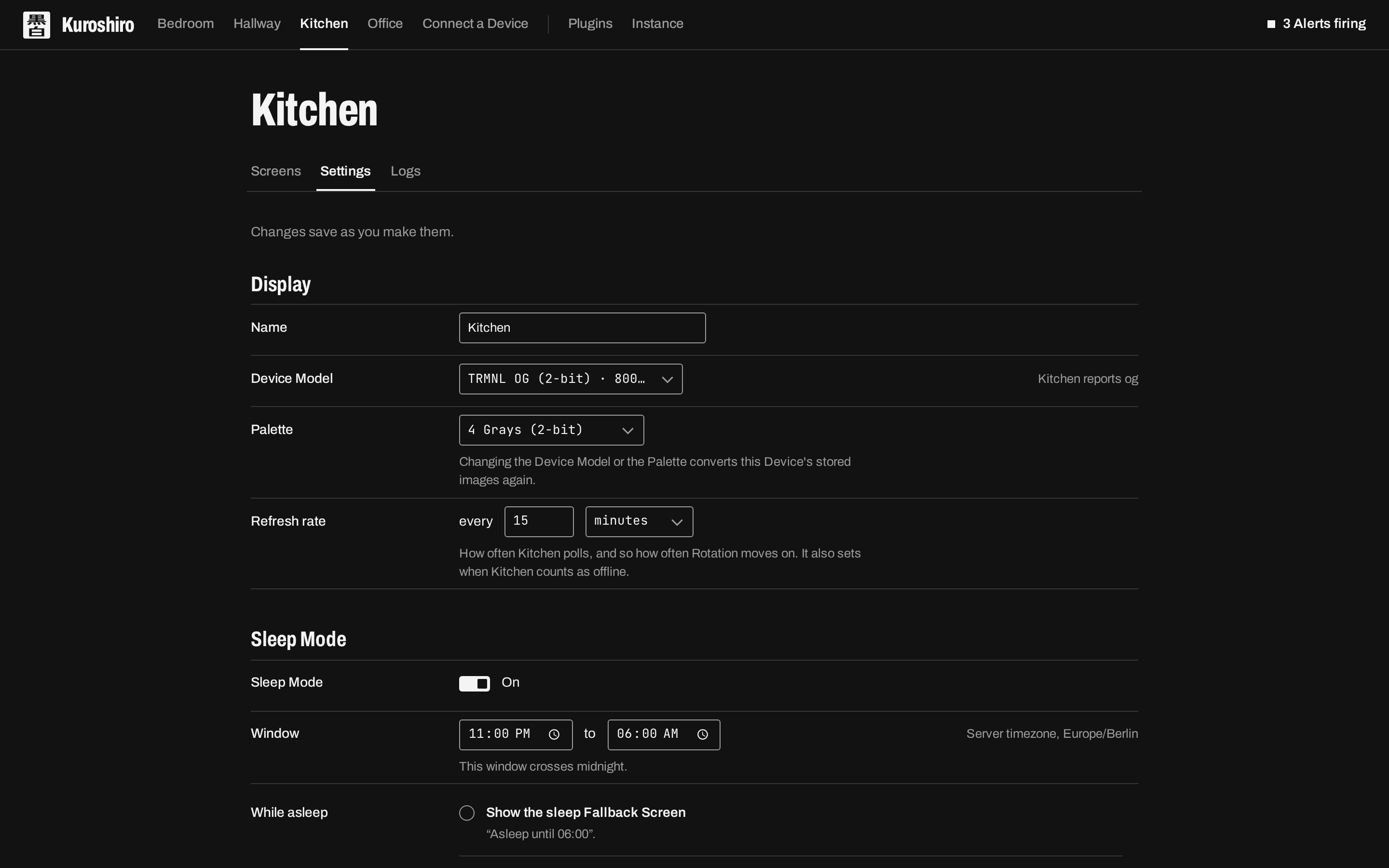Open the Instance page
This screenshot has width=1389, height=868.
point(657,24)
